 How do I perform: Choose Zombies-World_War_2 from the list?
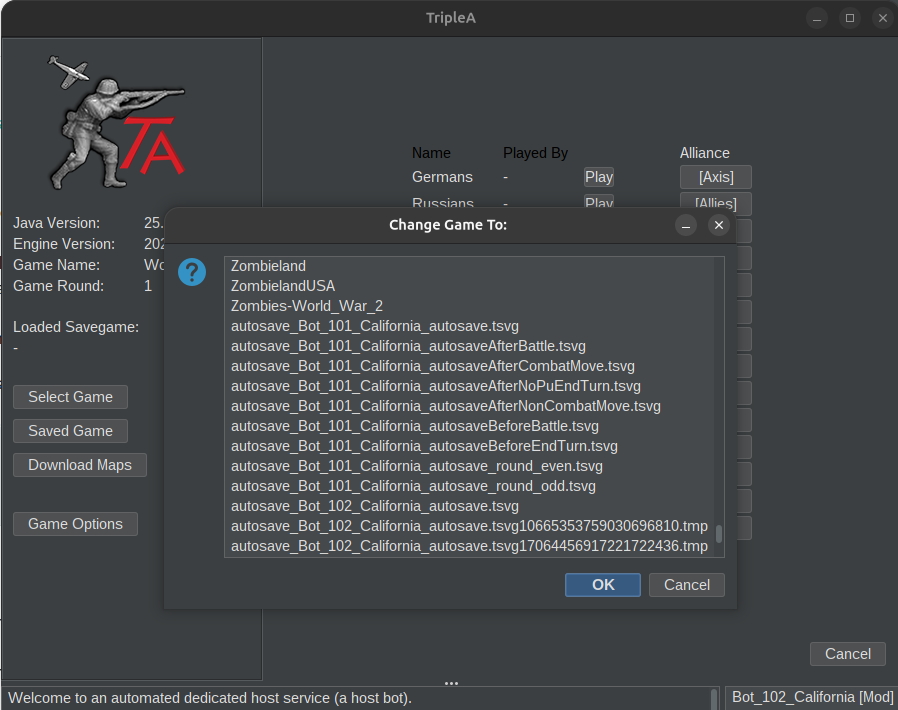click(470, 306)
